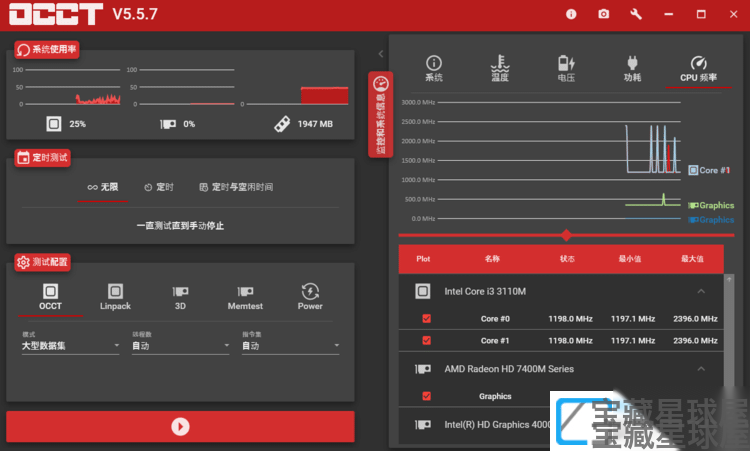Maximize the OCCT window
The width and height of the screenshot is (750, 451).
701,14
